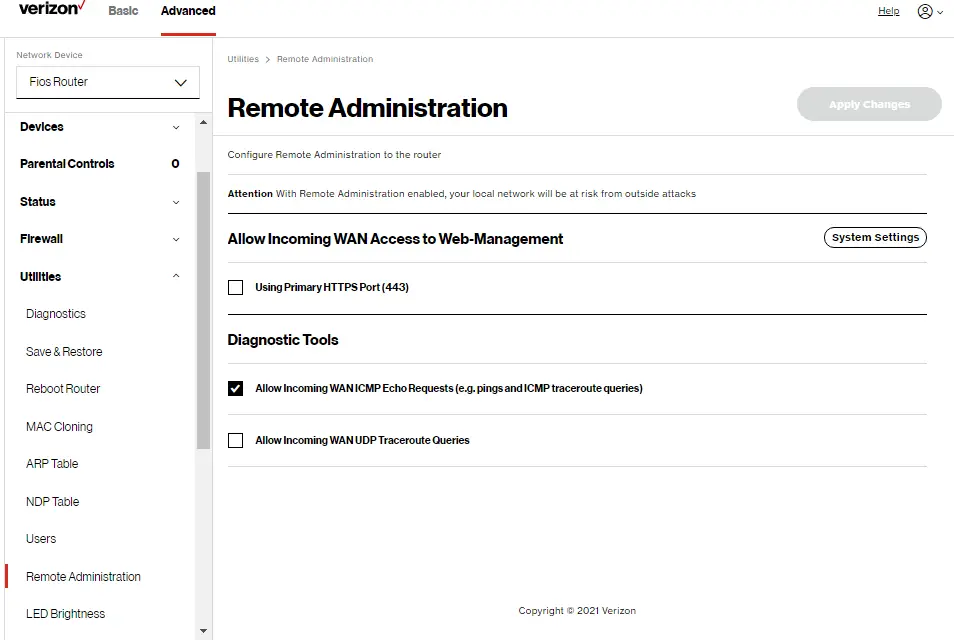Open the Fios Router device dropdown
This screenshot has height=640, width=954.
coord(107,82)
